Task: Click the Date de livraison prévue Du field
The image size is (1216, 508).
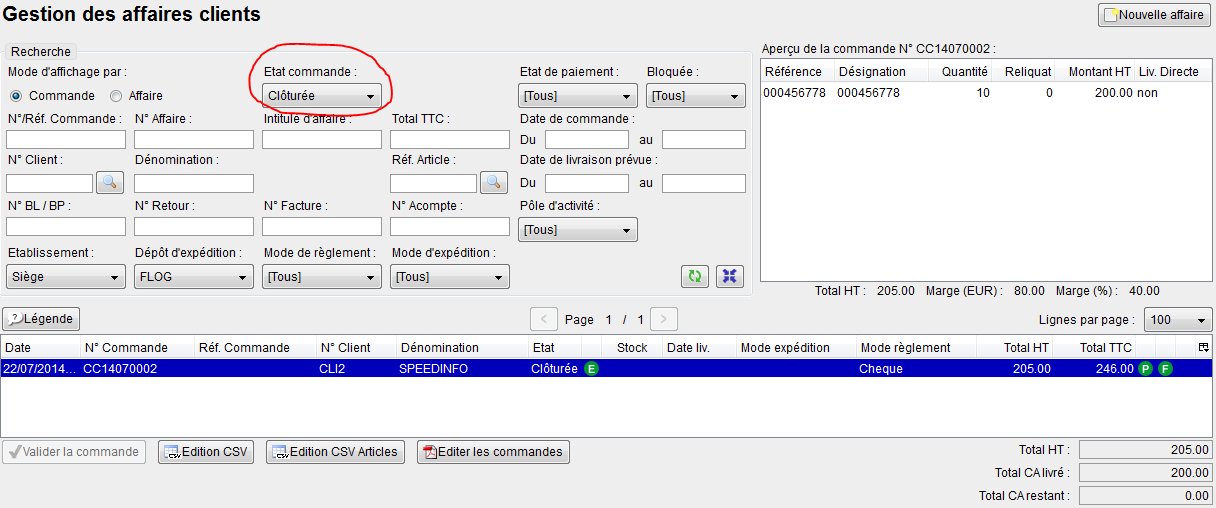Action: tap(587, 183)
